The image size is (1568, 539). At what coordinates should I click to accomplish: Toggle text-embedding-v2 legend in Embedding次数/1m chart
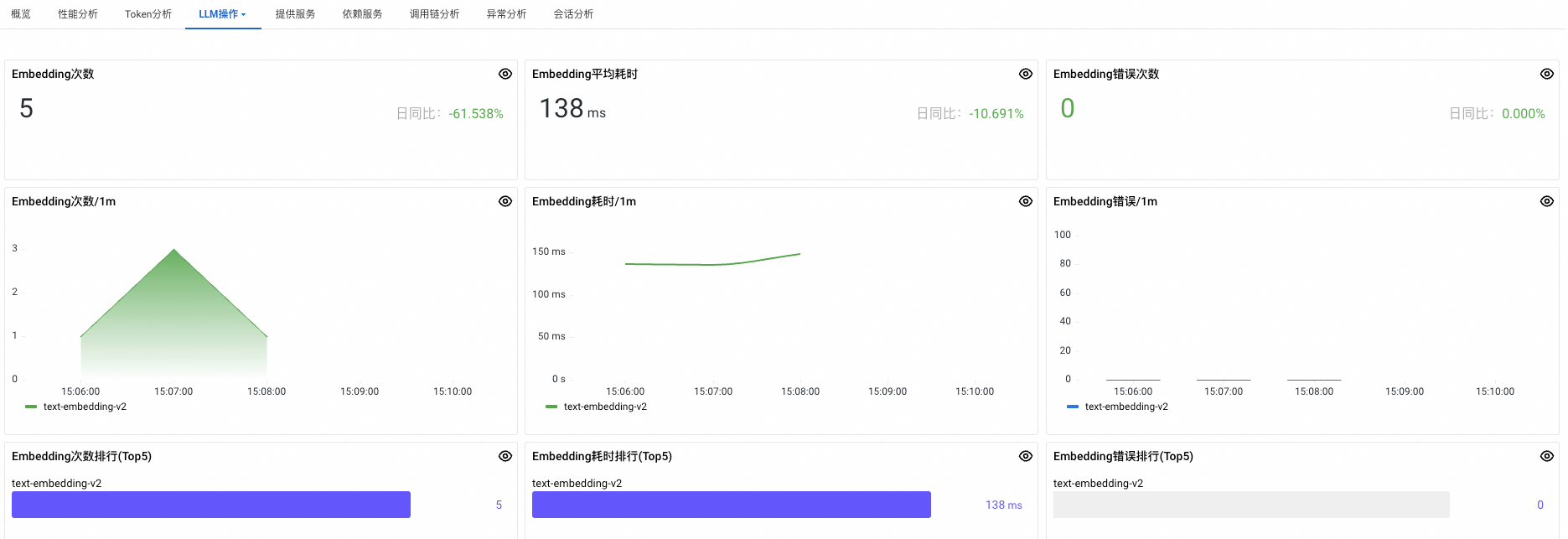pos(76,407)
